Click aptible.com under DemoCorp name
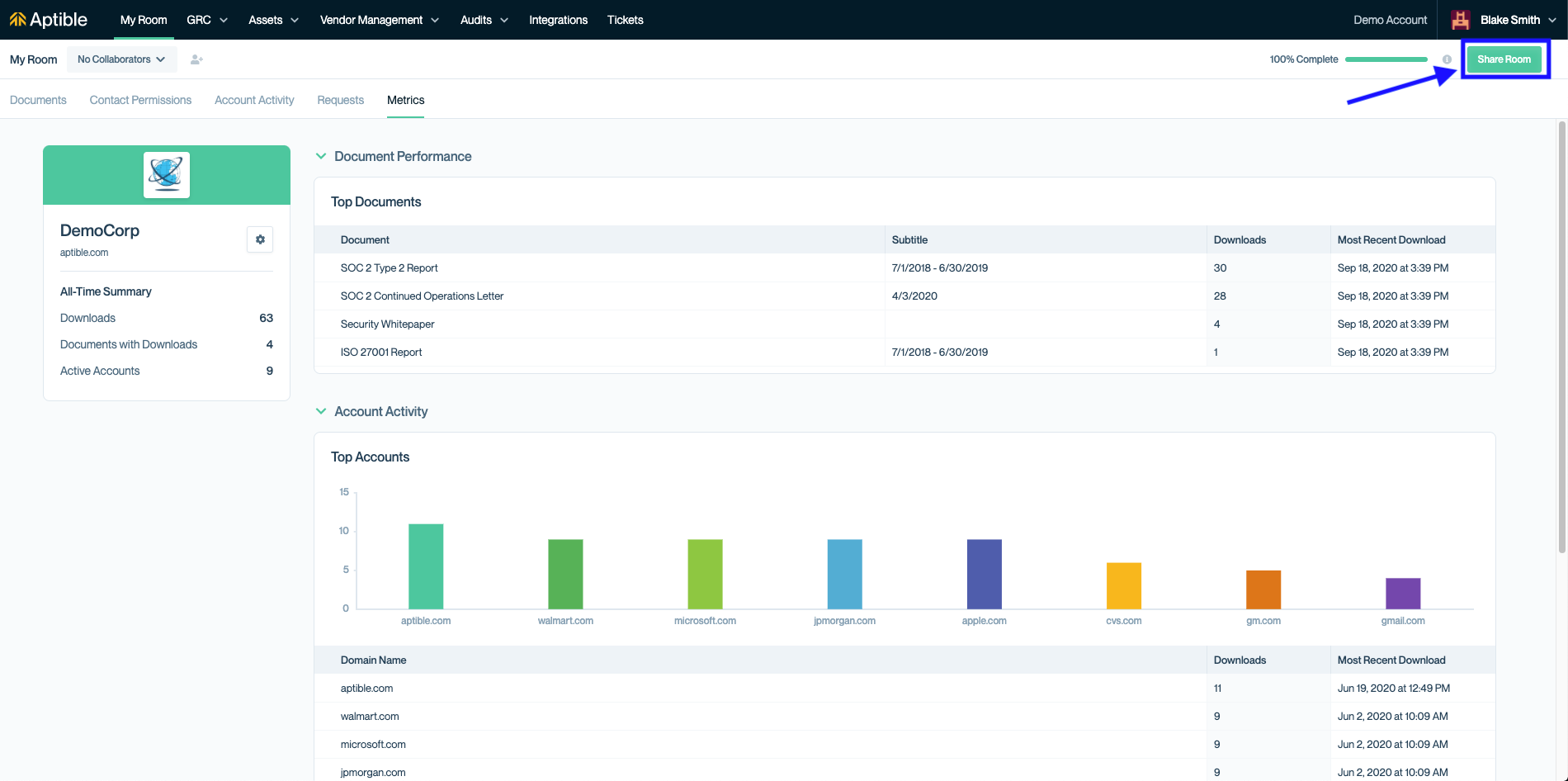 (x=84, y=253)
